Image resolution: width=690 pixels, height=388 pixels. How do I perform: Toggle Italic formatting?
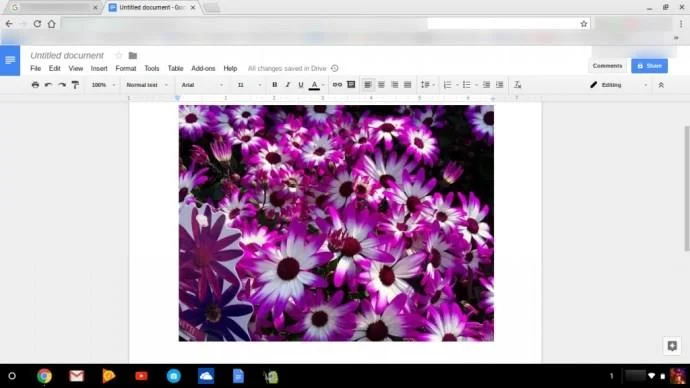288,85
